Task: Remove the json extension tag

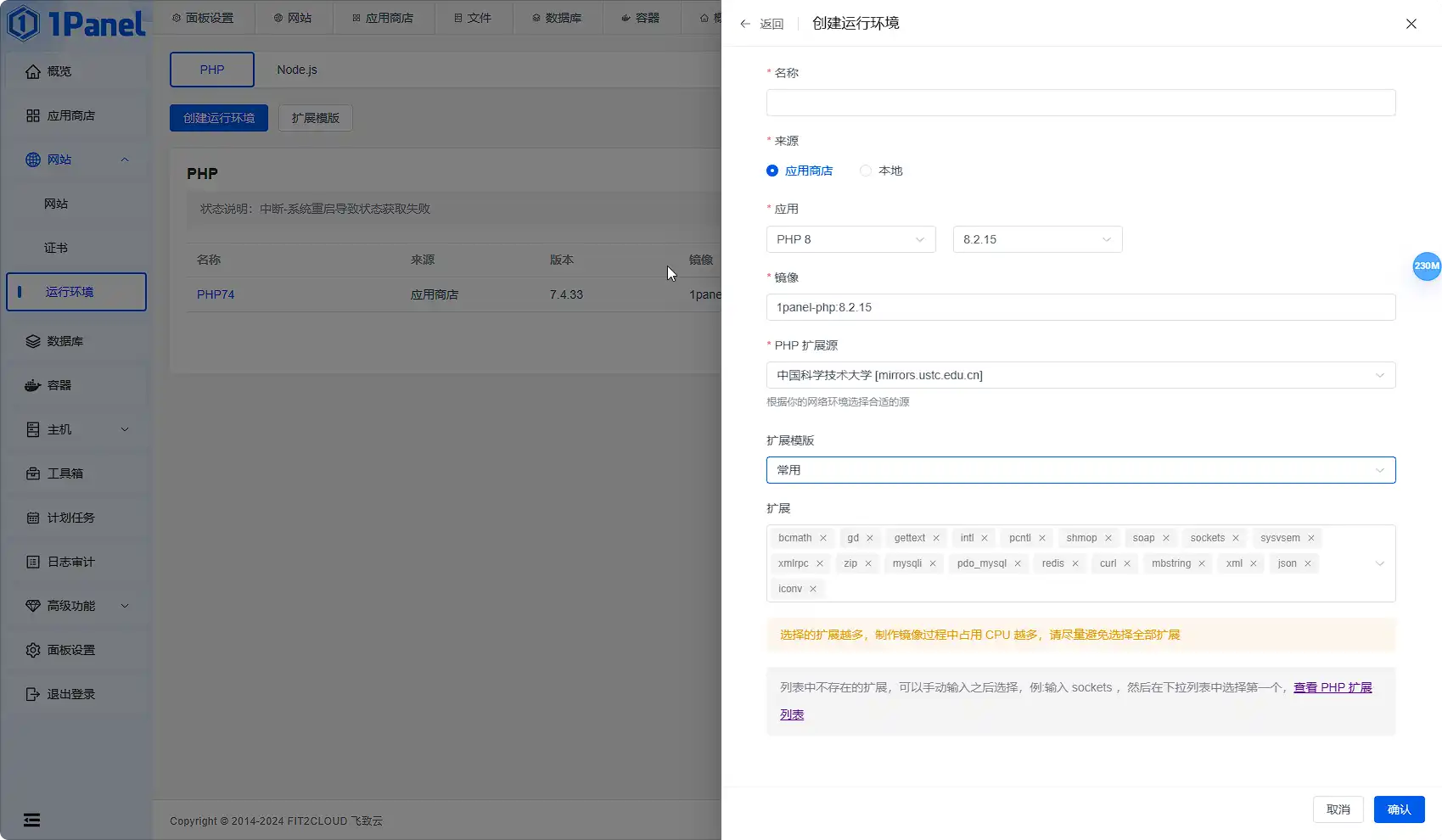Action: click(1308, 563)
